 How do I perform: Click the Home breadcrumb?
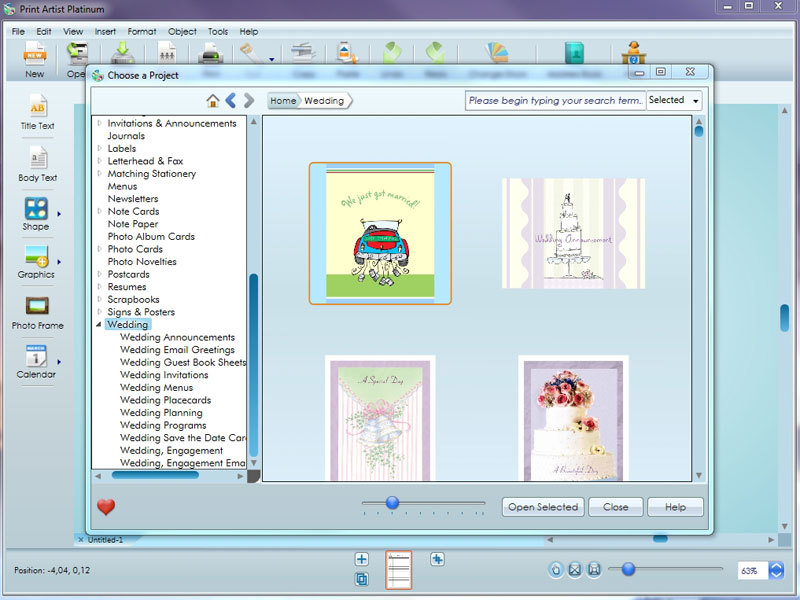(283, 101)
